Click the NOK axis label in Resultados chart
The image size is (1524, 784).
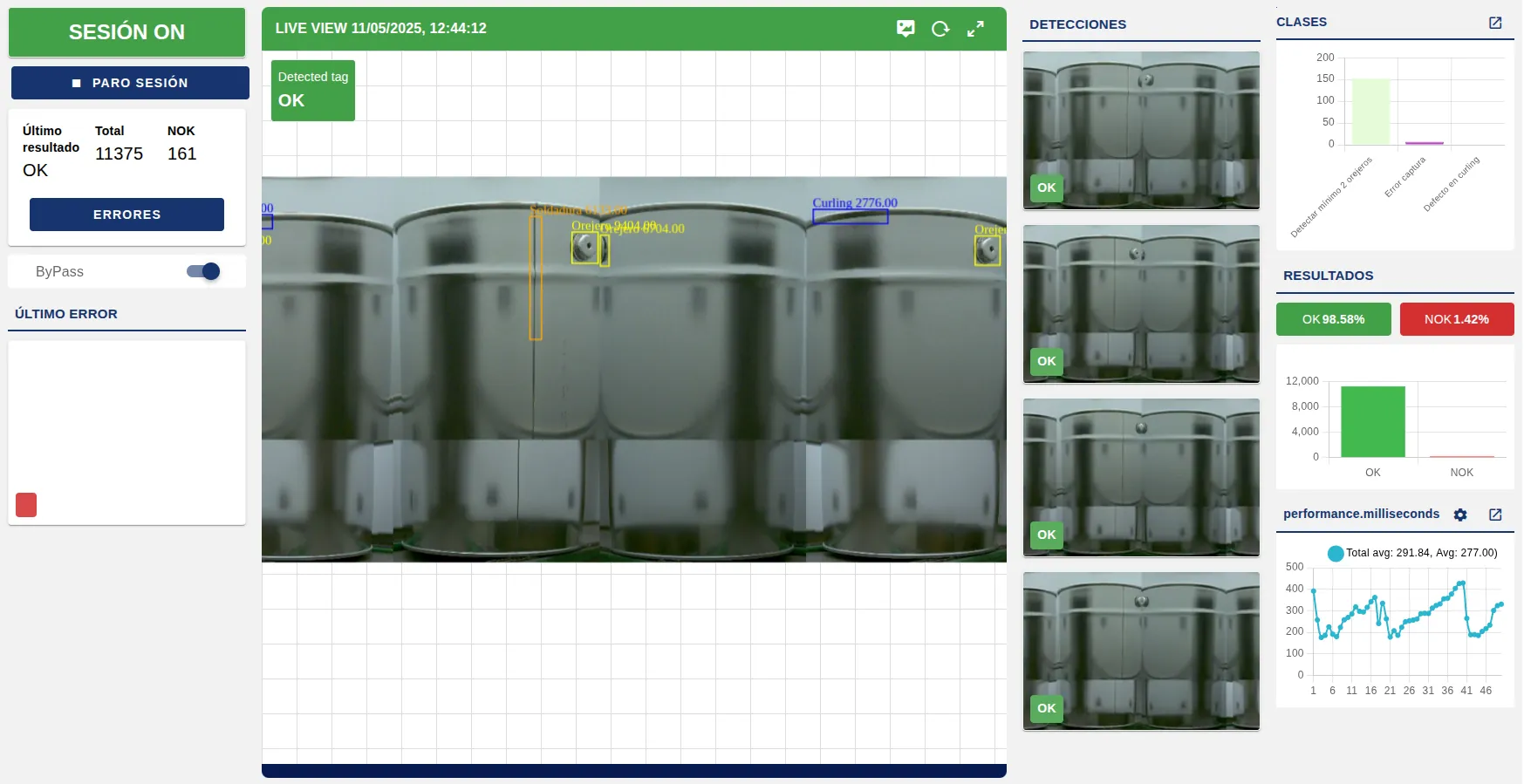[x=1461, y=473]
